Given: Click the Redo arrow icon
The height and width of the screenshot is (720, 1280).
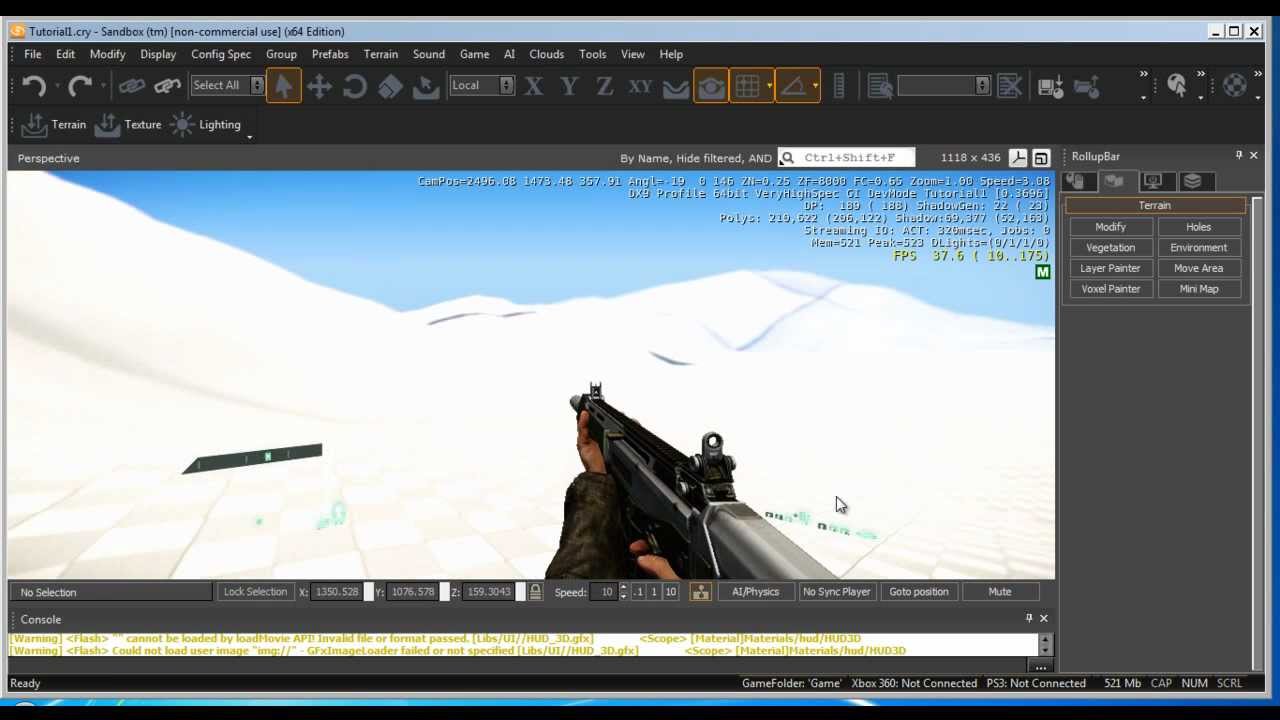Looking at the screenshot, I should pos(81,86).
